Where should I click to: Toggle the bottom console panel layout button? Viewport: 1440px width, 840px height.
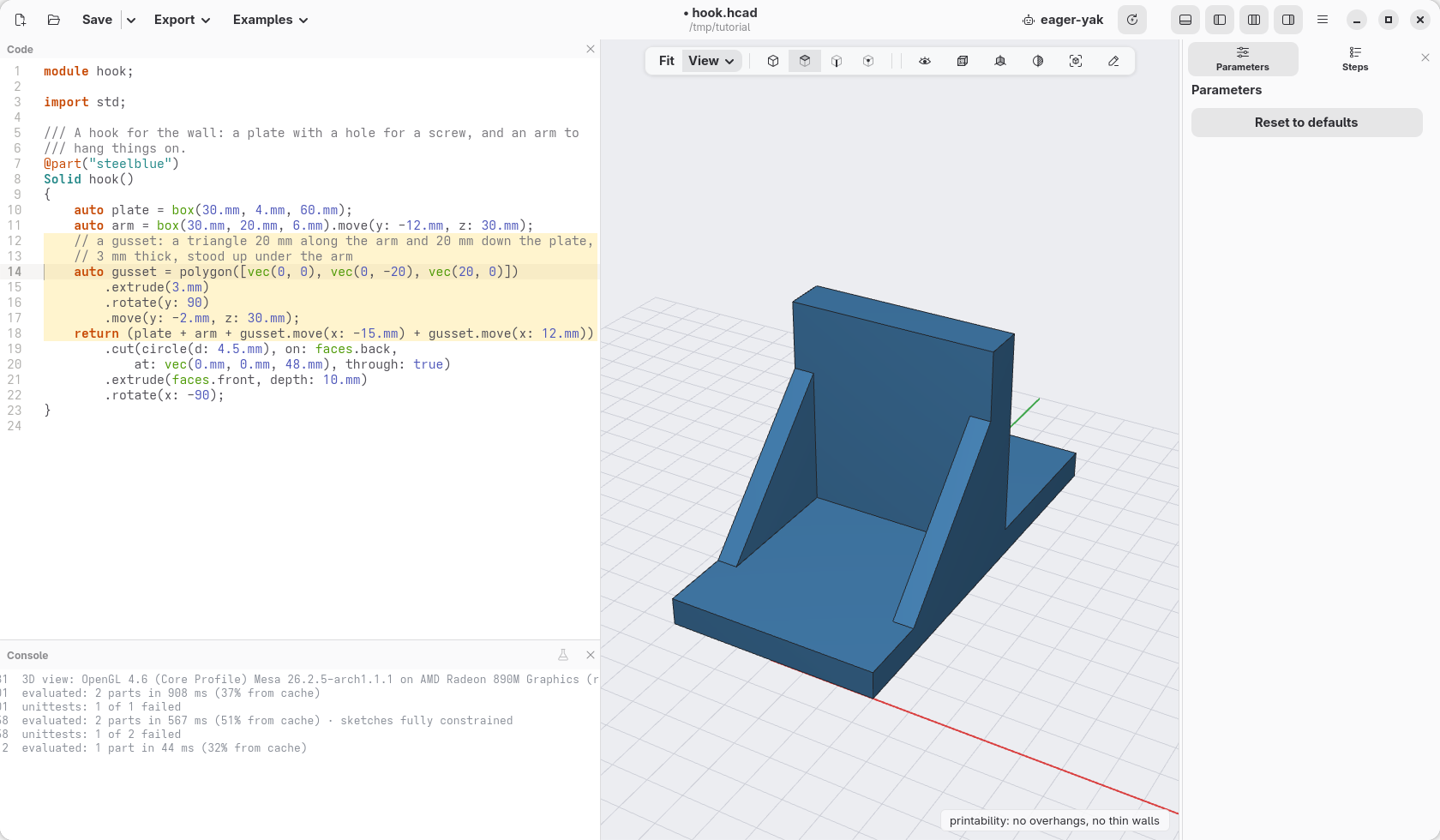1185,20
